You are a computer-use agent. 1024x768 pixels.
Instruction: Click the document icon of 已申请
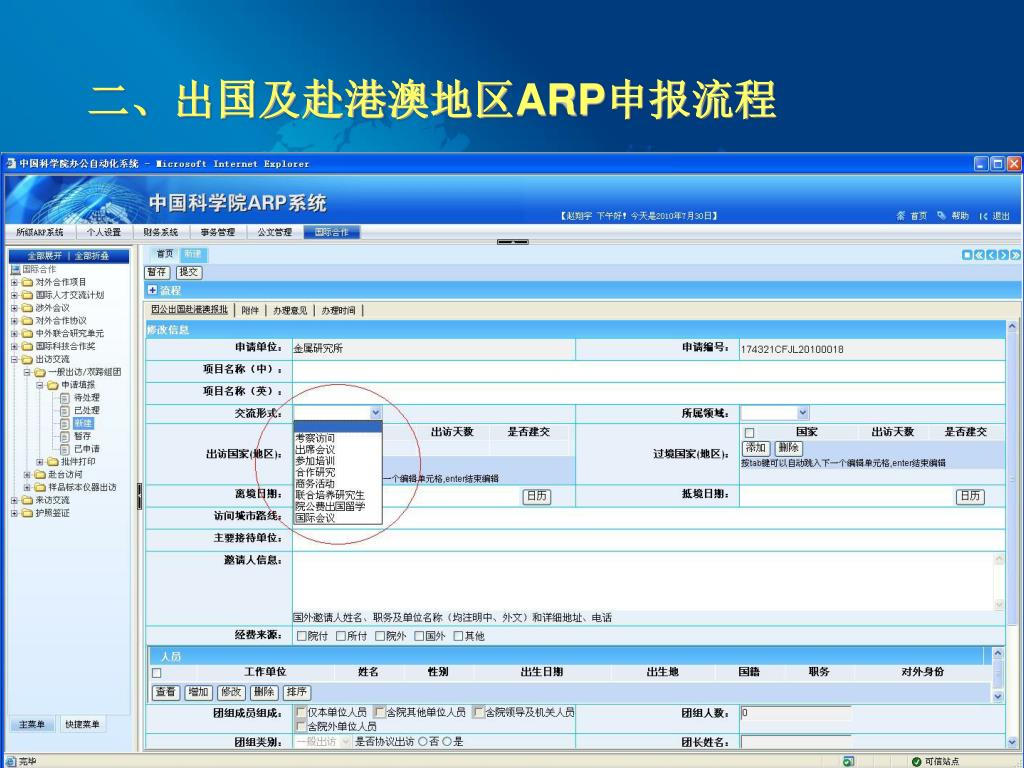coord(65,449)
